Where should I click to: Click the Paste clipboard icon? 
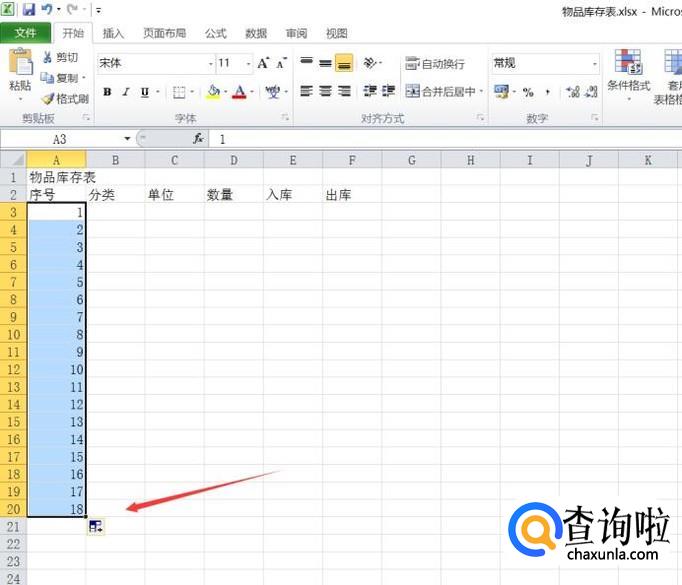[20, 62]
